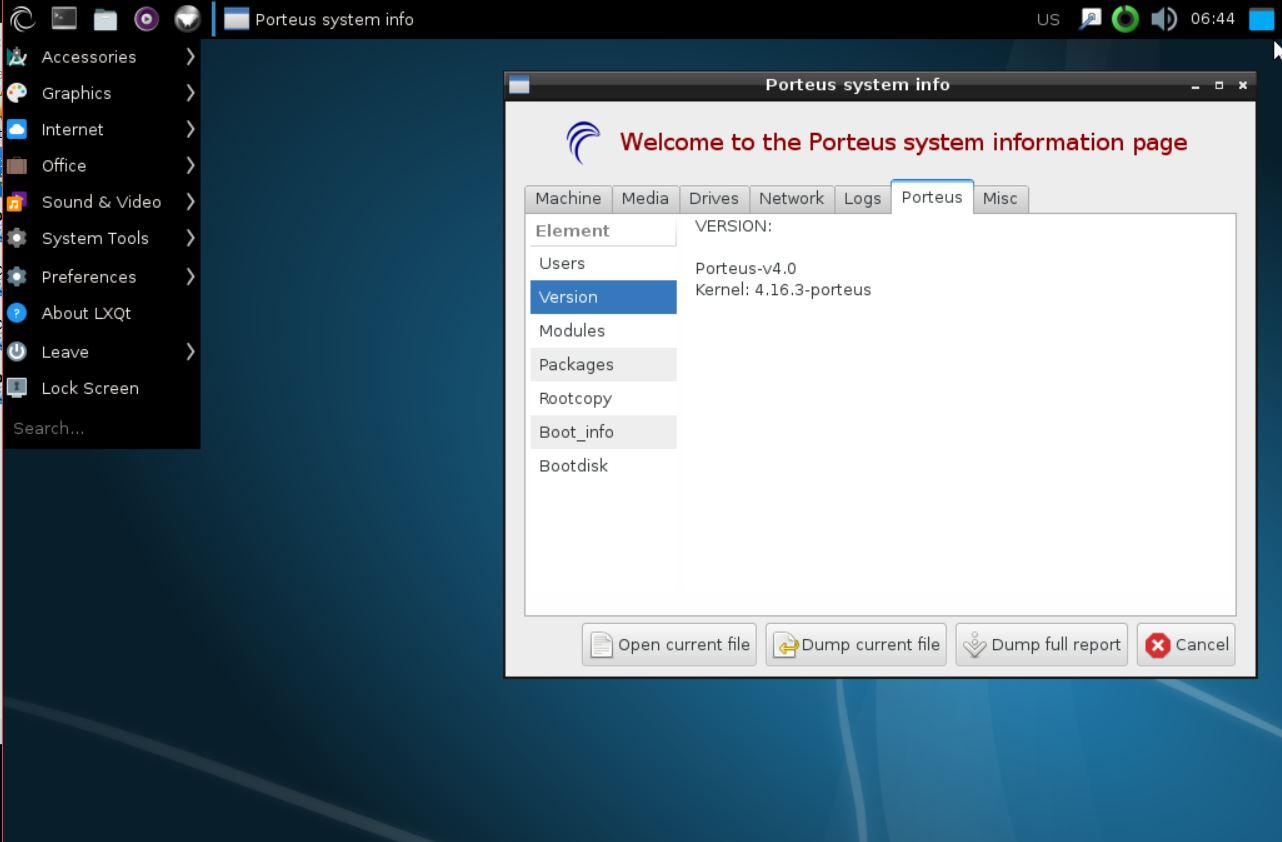Launch the terminal from the panel

point(64,18)
